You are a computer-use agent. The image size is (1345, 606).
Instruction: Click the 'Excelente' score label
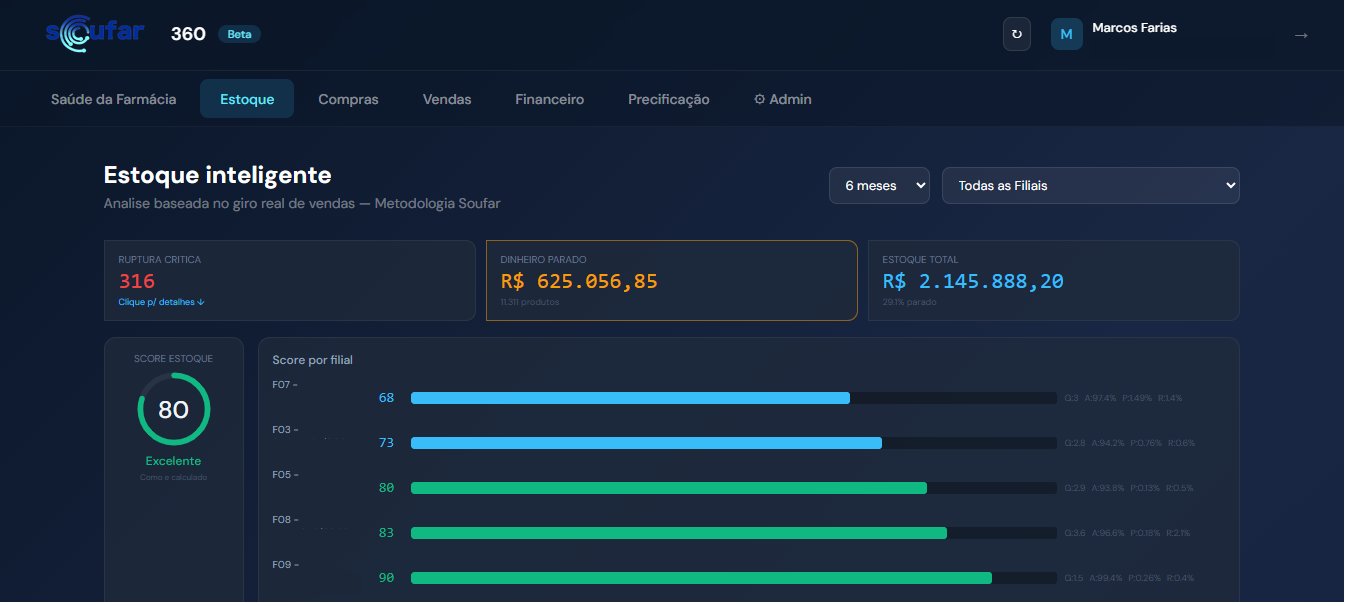coord(174,461)
